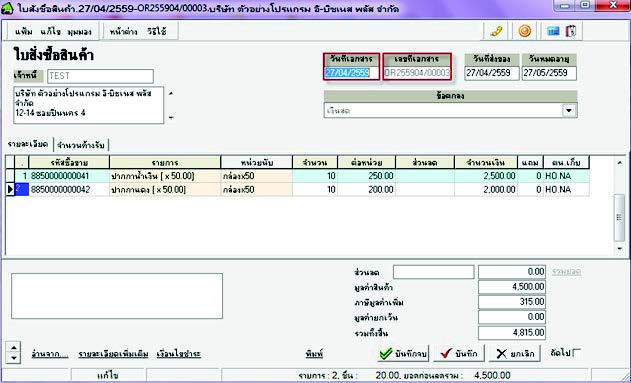The image size is (631, 383).
Task: Click the table scrollbar down arrow
Action: point(619,249)
